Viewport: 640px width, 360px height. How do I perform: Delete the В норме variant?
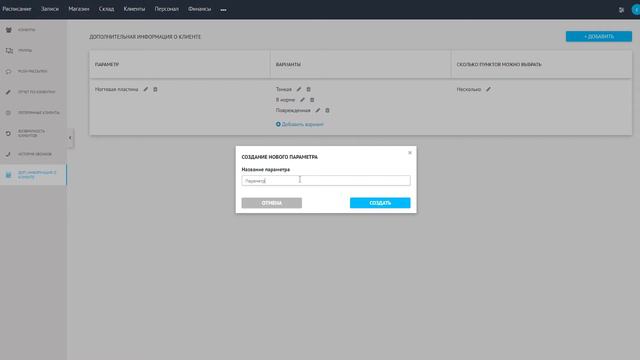click(312, 100)
